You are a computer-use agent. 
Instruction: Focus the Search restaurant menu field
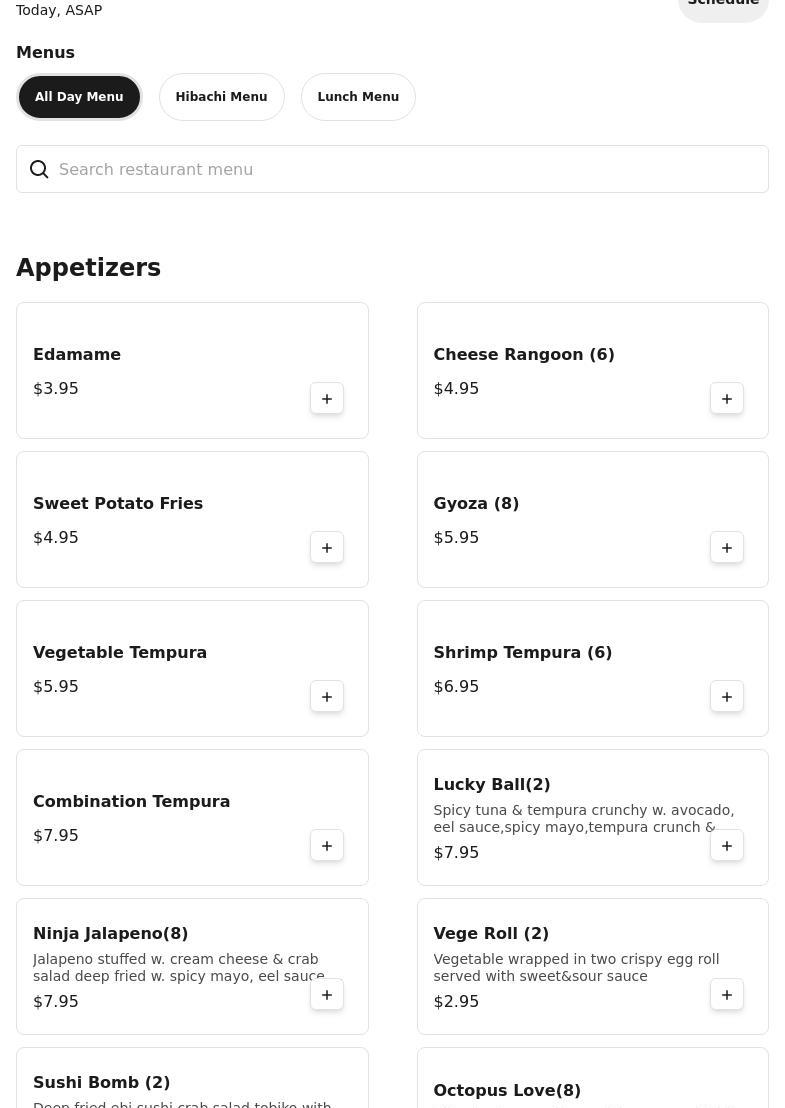click(392, 169)
